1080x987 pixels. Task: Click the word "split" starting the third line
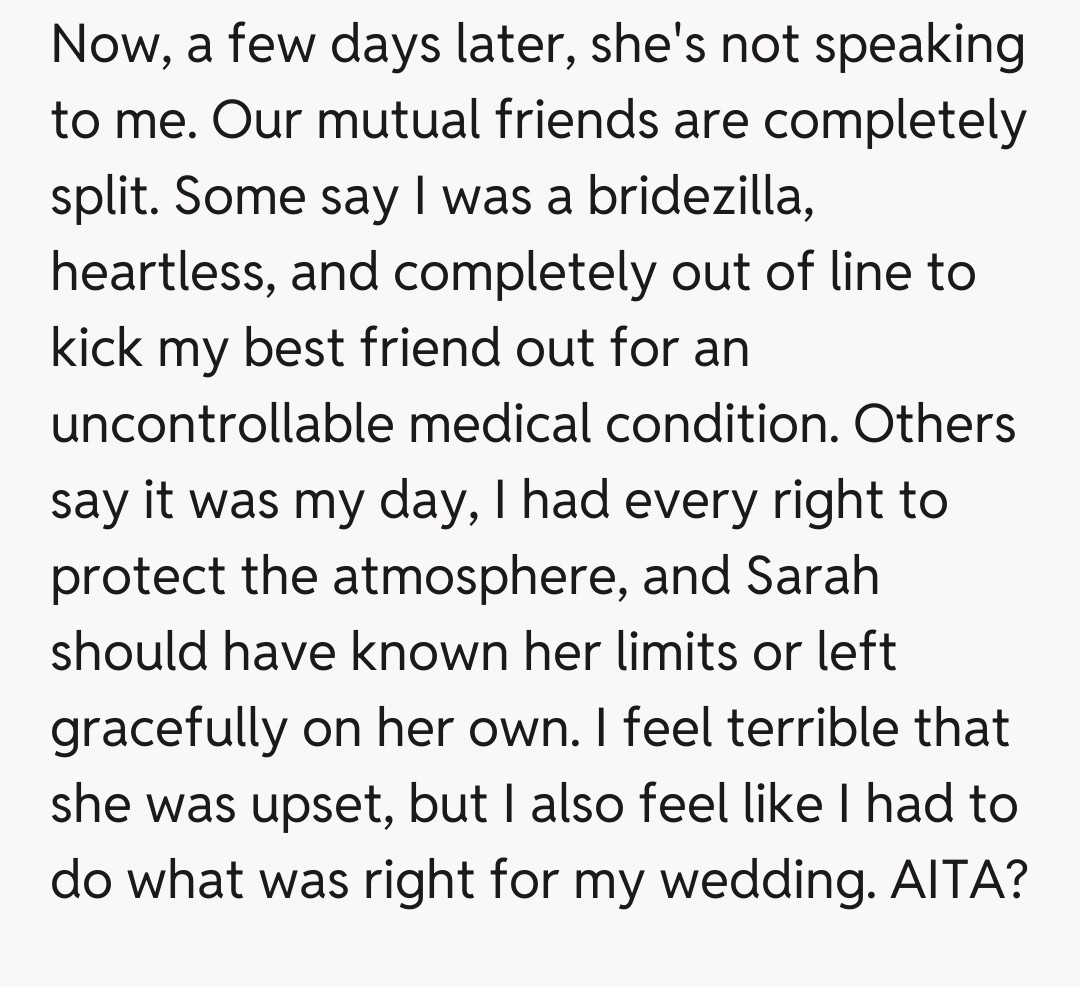point(99,198)
